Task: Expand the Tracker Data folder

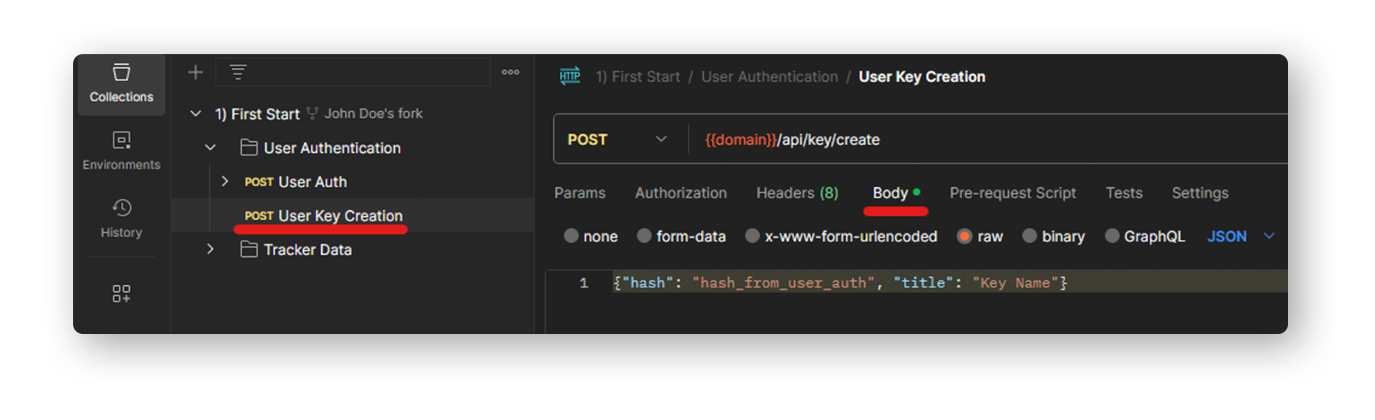Action: point(210,249)
